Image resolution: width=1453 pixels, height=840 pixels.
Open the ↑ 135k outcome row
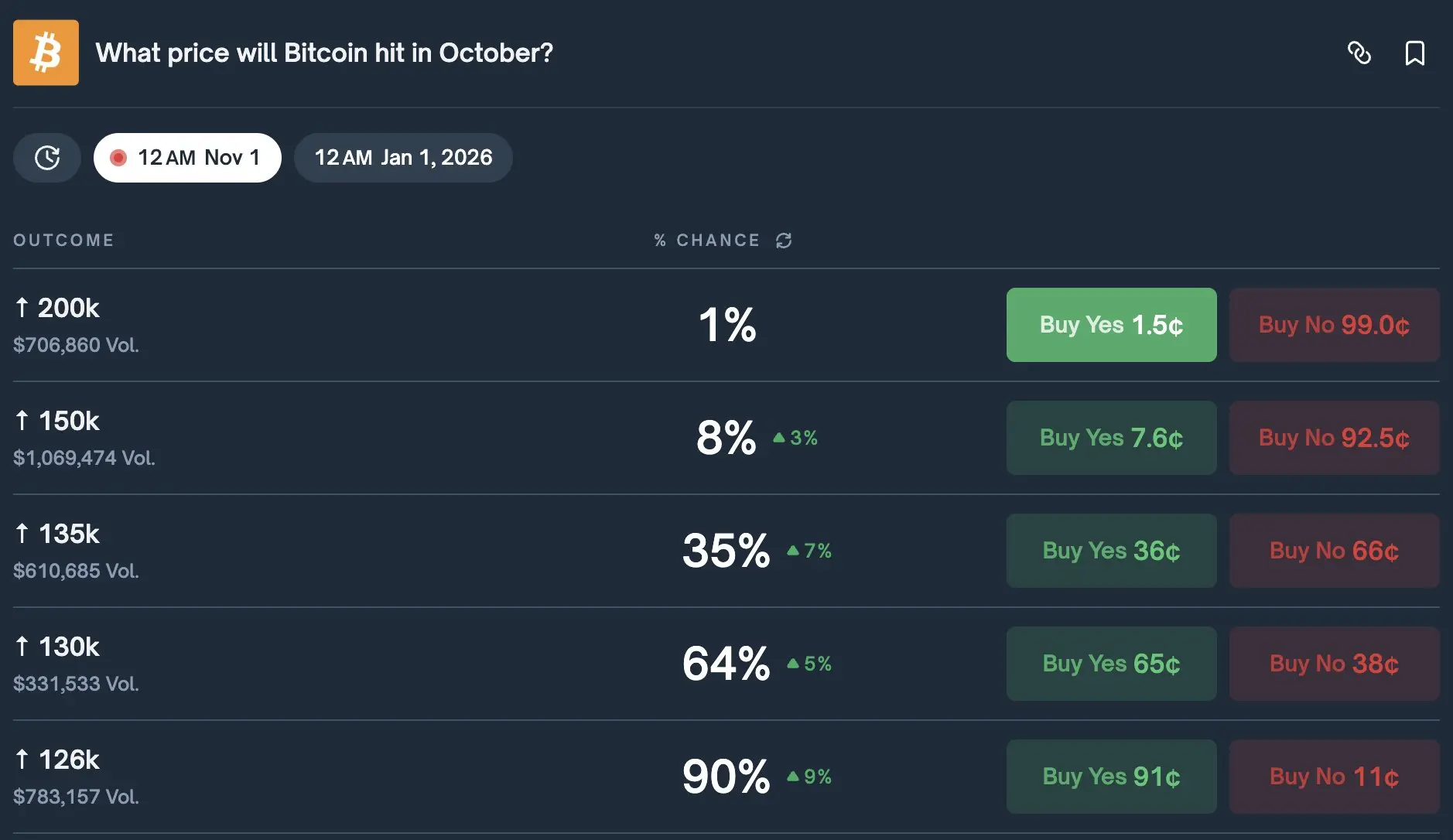(68, 534)
